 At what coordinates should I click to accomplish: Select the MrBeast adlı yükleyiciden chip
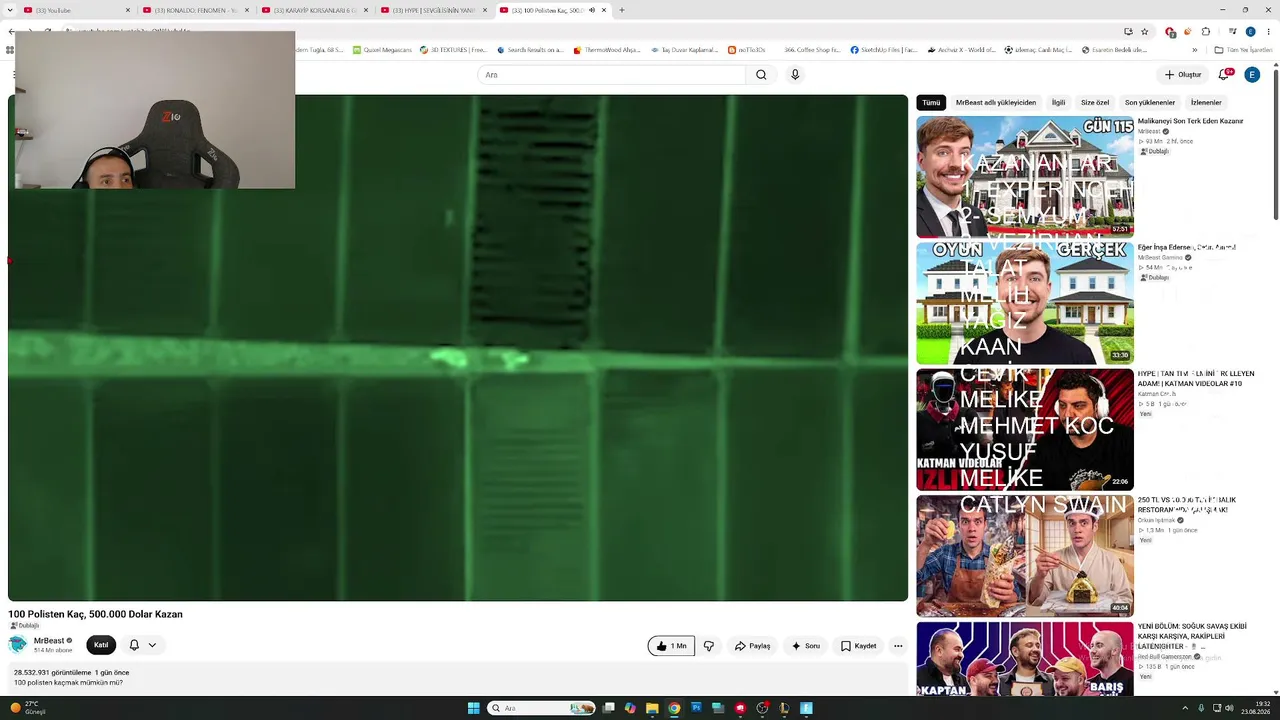pyautogui.click(x=994, y=102)
